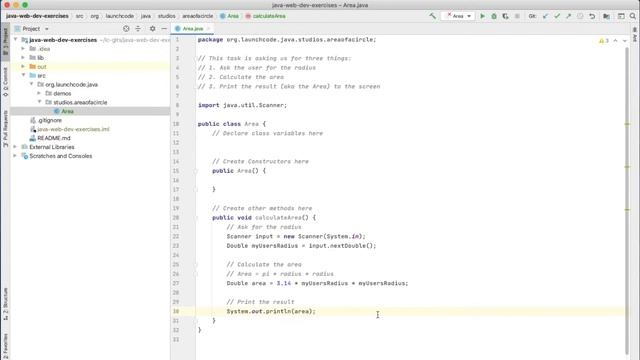Run the Area configuration with green play icon
Image resolution: width=640 pixels, height=360 pixels.
pos(482,16)
